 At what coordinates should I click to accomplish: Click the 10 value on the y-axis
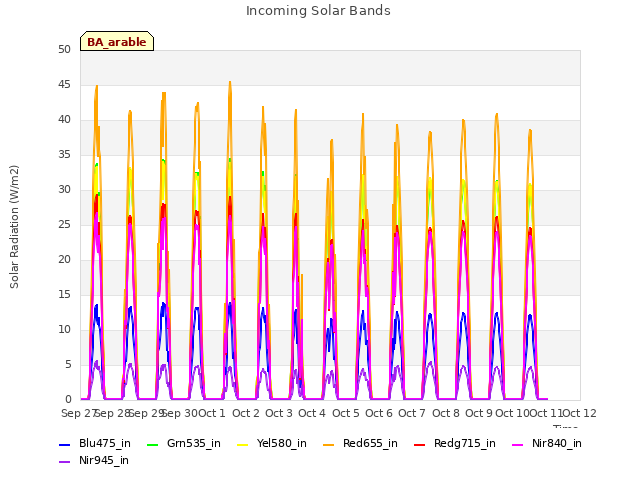[64, 330]
